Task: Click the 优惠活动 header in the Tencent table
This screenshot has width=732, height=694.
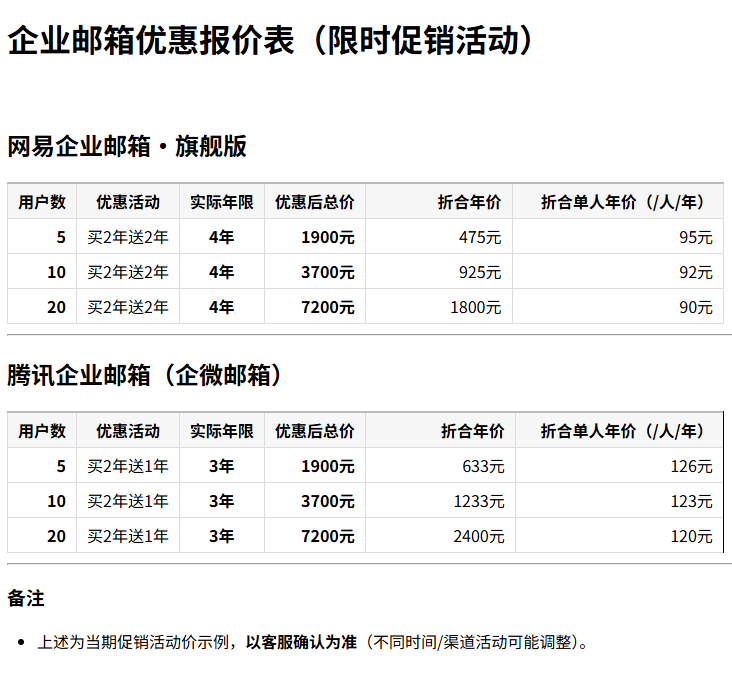Action: 128,431
